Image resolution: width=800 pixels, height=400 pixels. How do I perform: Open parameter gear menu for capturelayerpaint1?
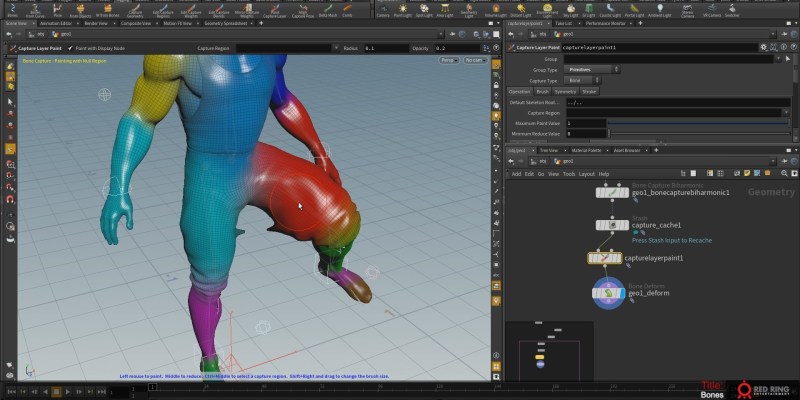763,47
